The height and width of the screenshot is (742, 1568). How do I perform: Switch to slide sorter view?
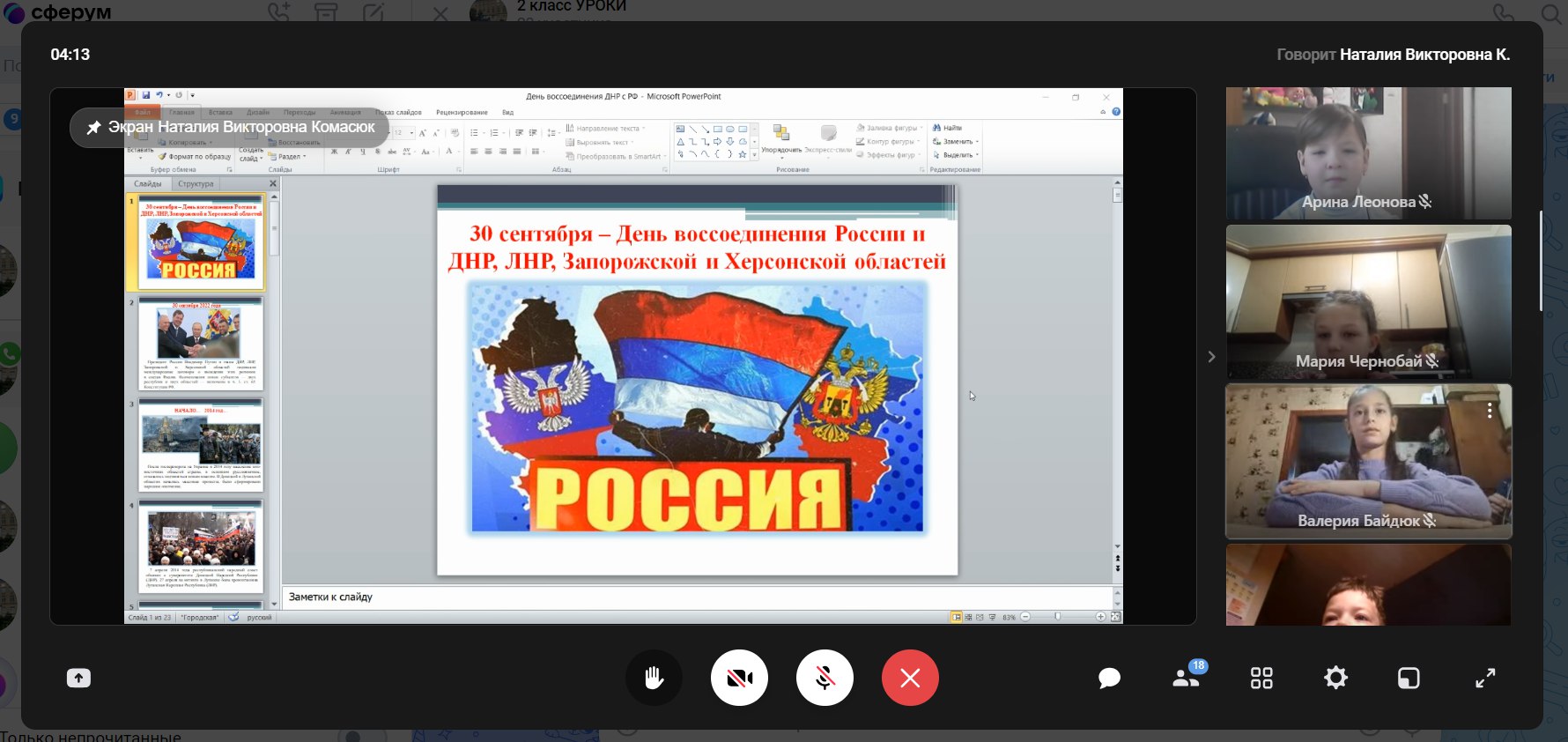click(x=968, y=617)
